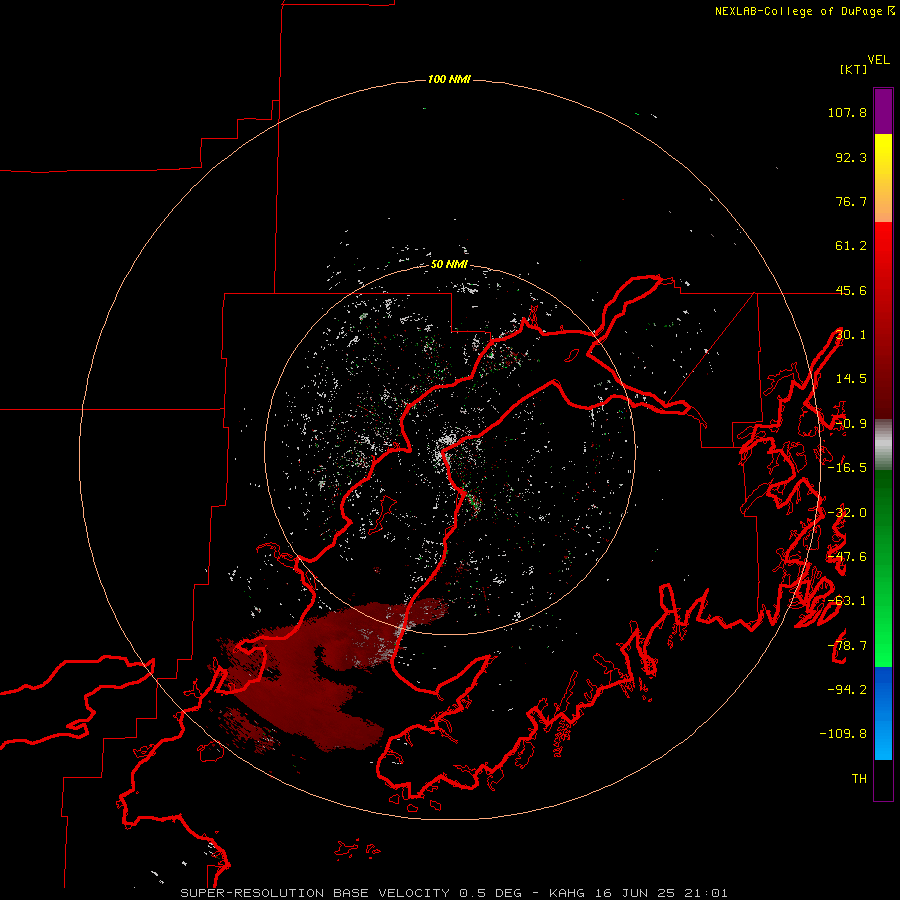
Task: Click the -32.0 velocity scale label
Action: point(847,513)
